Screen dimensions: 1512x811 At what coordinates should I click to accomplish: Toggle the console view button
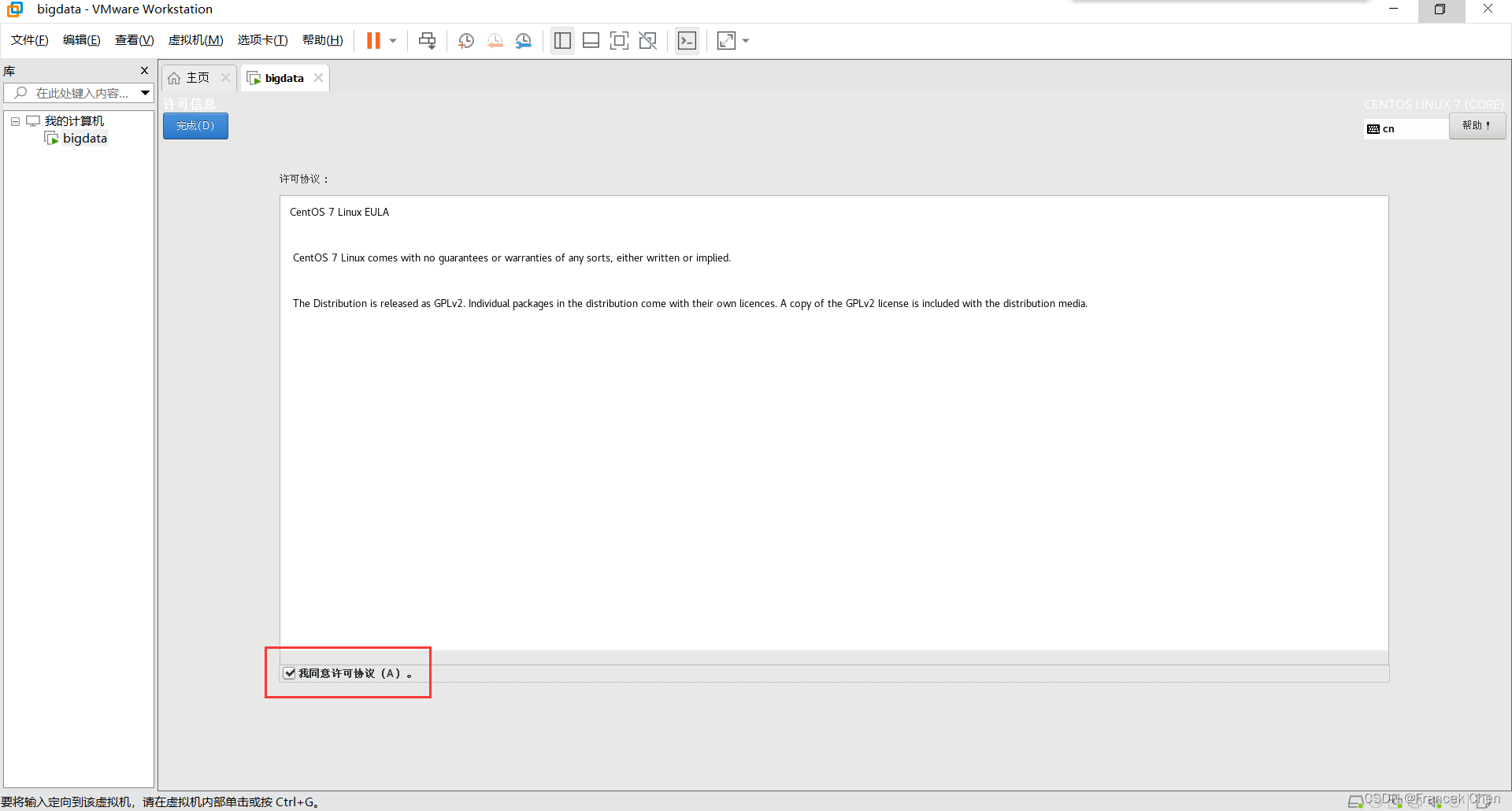point(687,41)
